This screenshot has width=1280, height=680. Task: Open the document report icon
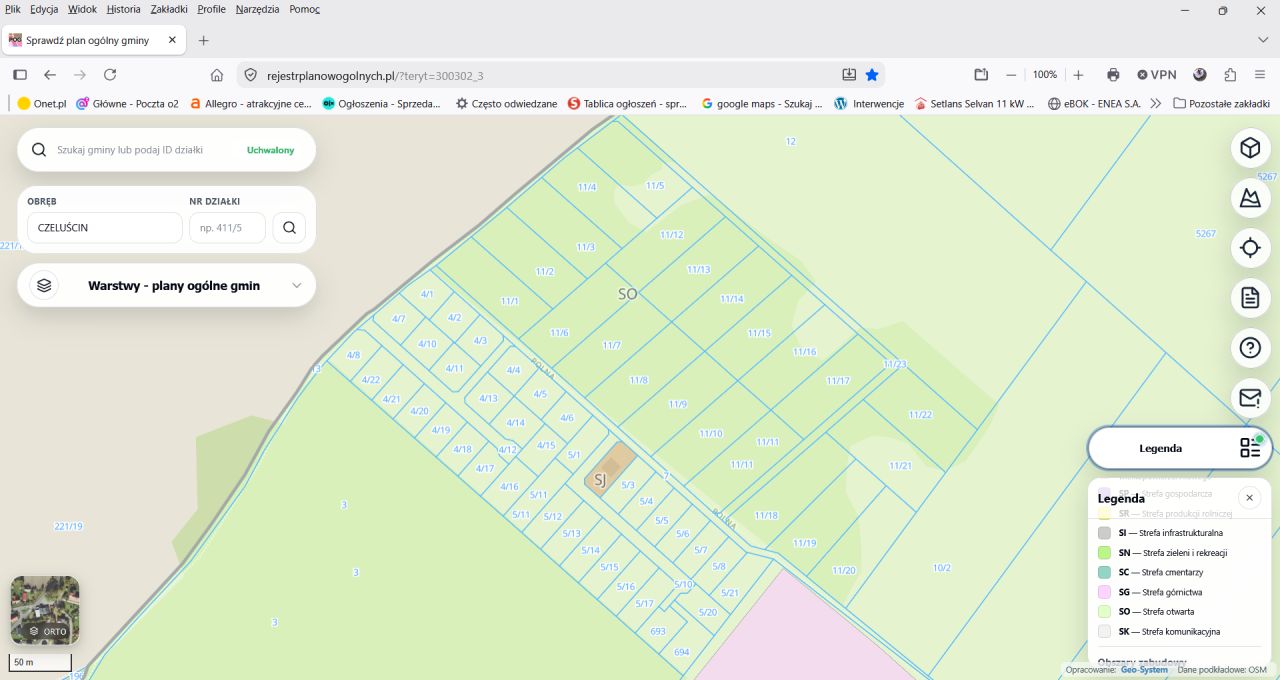point(1250,298)
